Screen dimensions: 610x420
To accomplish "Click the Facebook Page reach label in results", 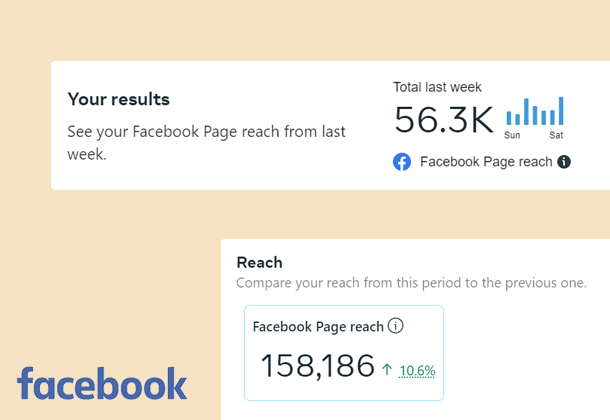I will tap(486, 162).
